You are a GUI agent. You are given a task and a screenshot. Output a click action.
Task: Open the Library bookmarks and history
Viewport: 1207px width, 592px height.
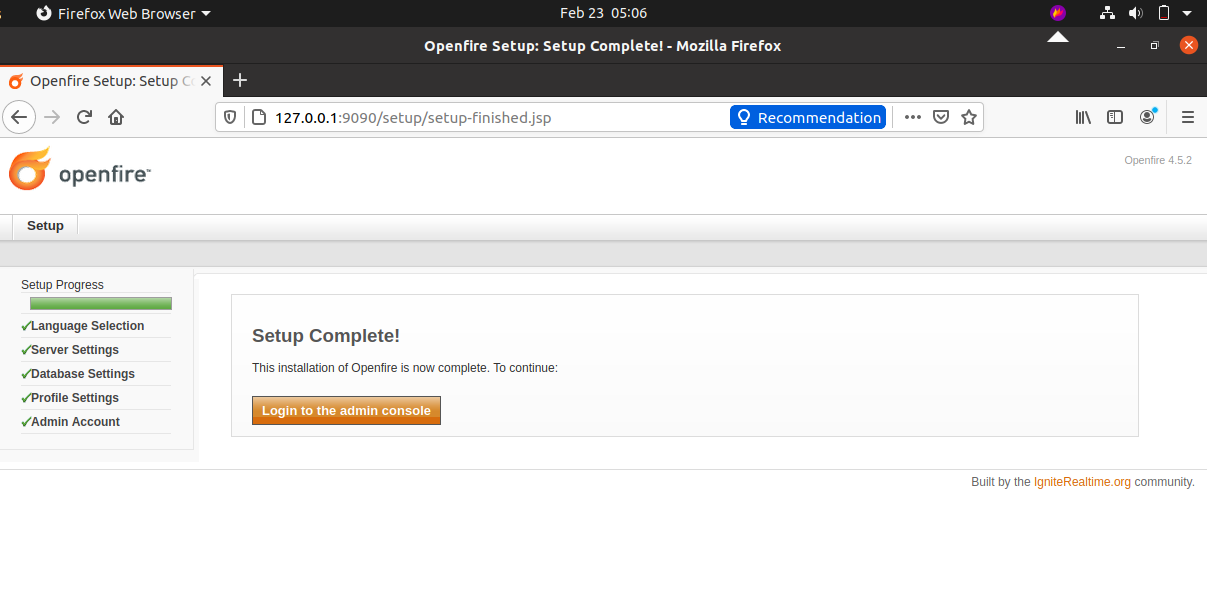[x=1083, y=117]
